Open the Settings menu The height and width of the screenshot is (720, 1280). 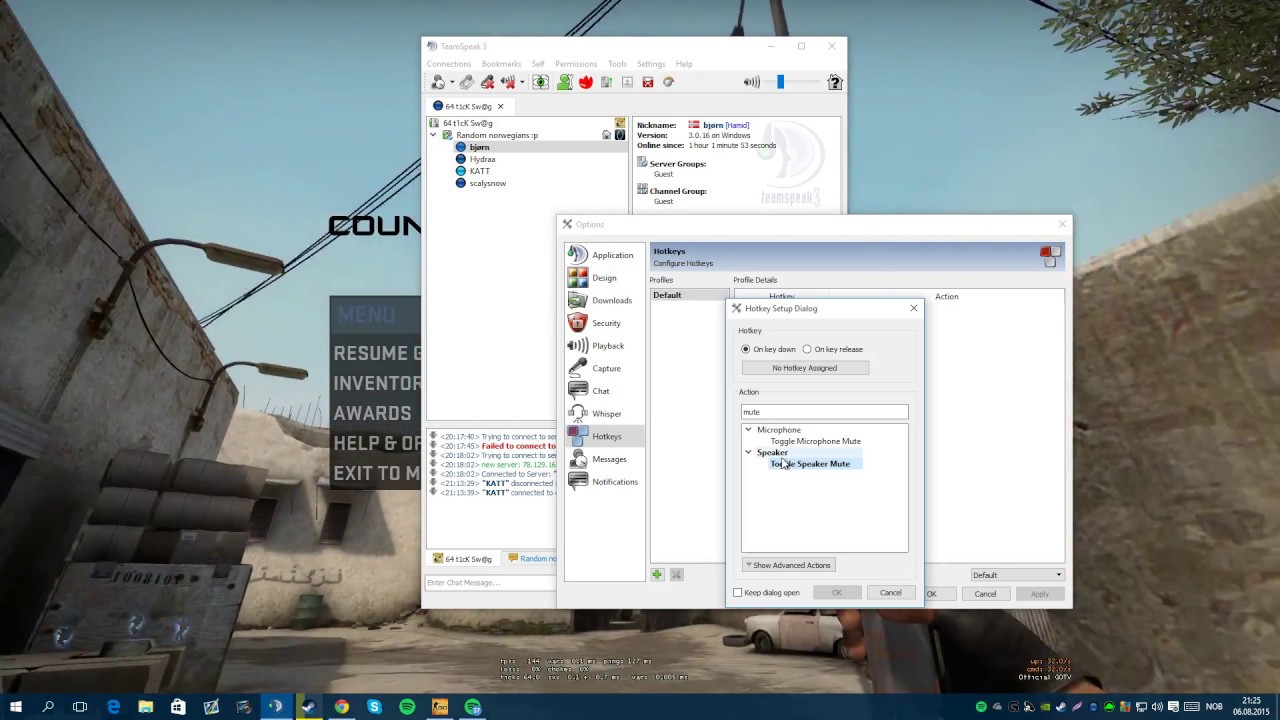(x=651, y=64)
